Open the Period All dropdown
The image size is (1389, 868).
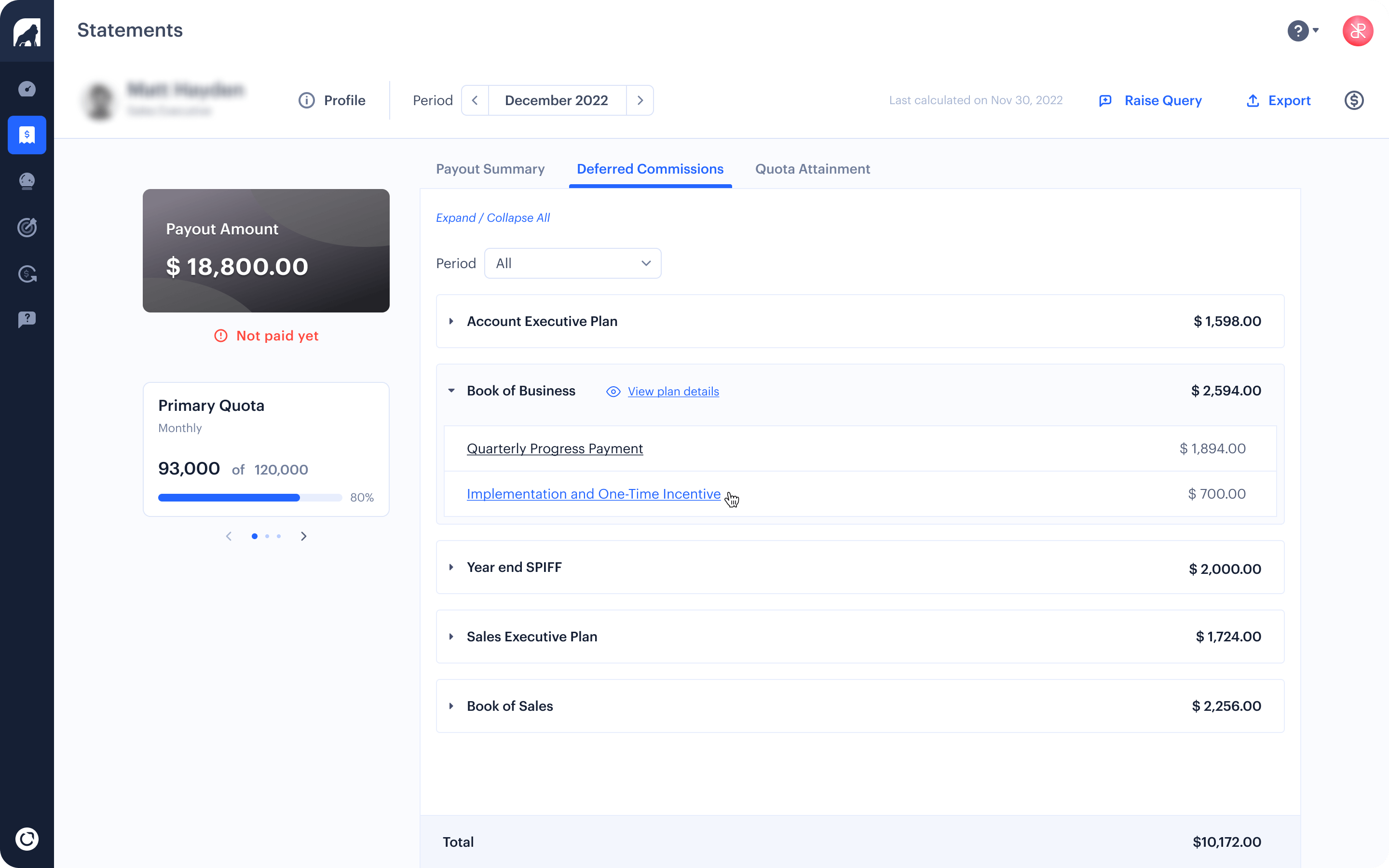572,263
